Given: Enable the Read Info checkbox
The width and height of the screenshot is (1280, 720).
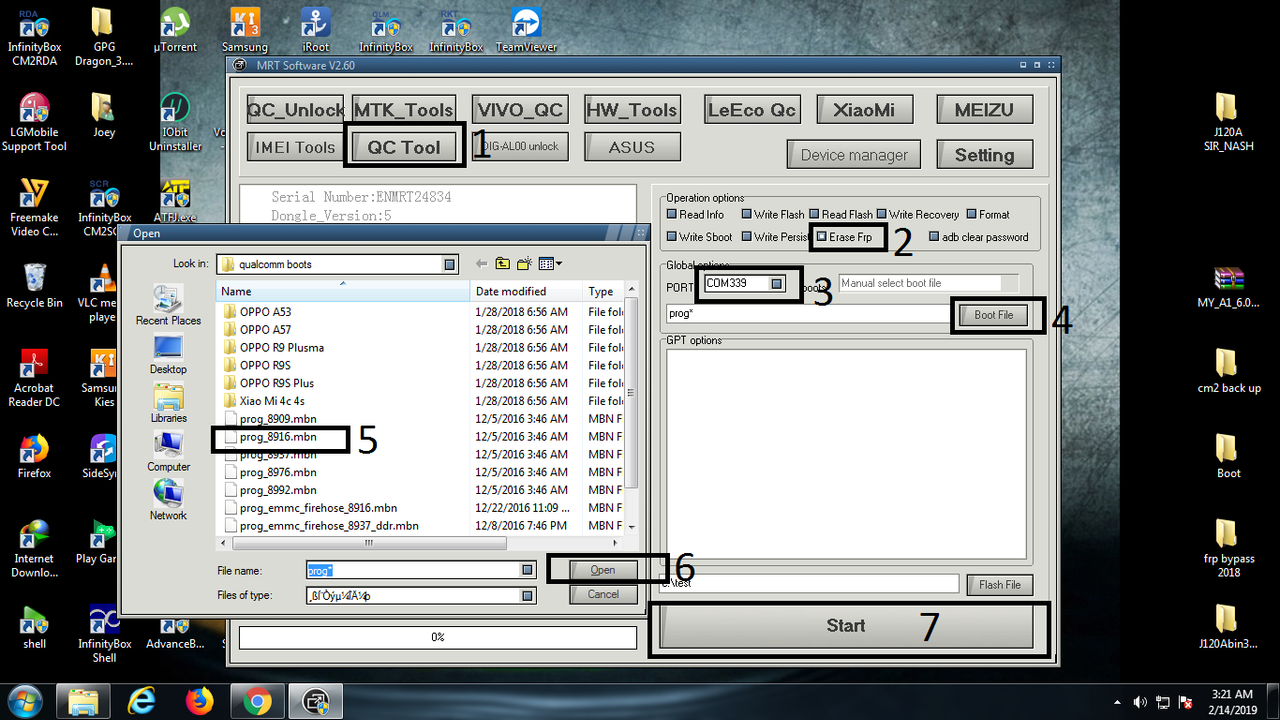Looking at the screenshot, I should [672, 214].
